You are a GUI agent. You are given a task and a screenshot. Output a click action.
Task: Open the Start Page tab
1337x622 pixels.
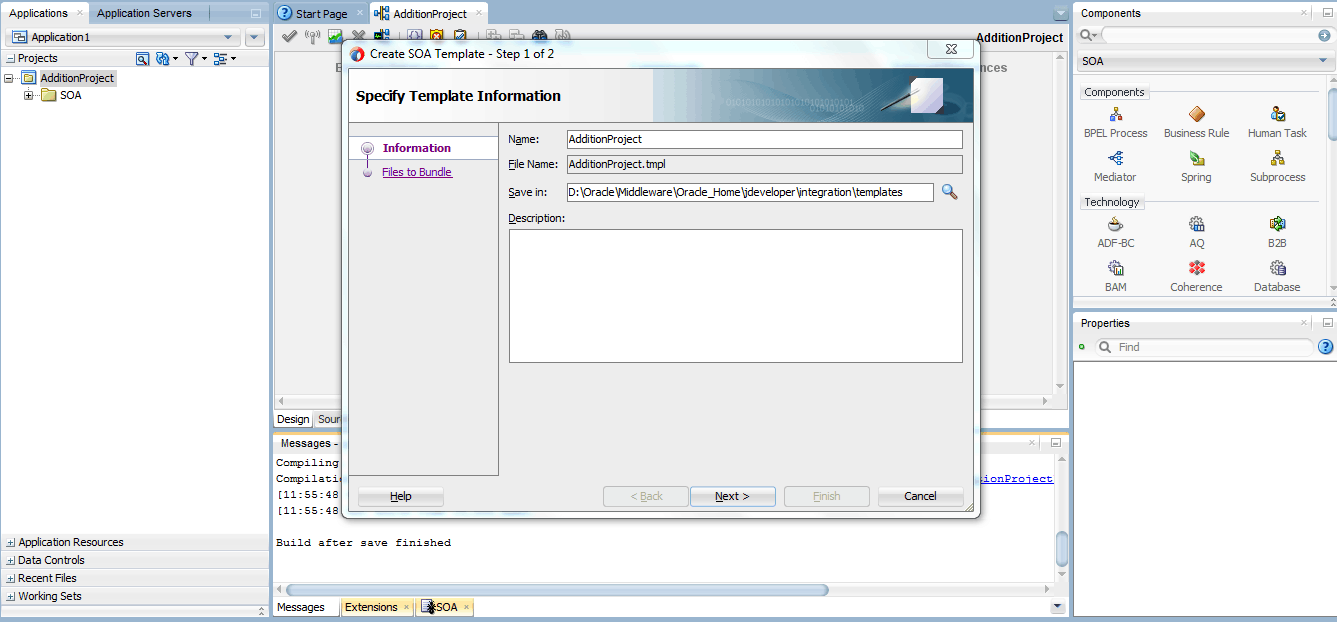[x=321, y=14]
